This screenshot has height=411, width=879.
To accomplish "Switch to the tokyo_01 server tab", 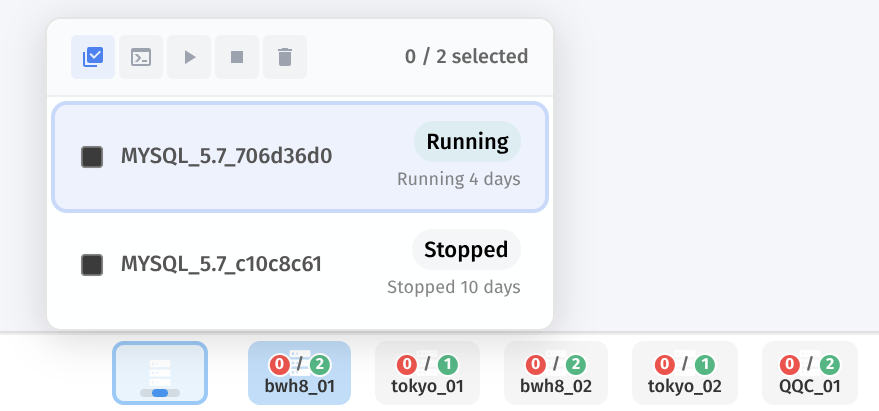I will point(427,373).
